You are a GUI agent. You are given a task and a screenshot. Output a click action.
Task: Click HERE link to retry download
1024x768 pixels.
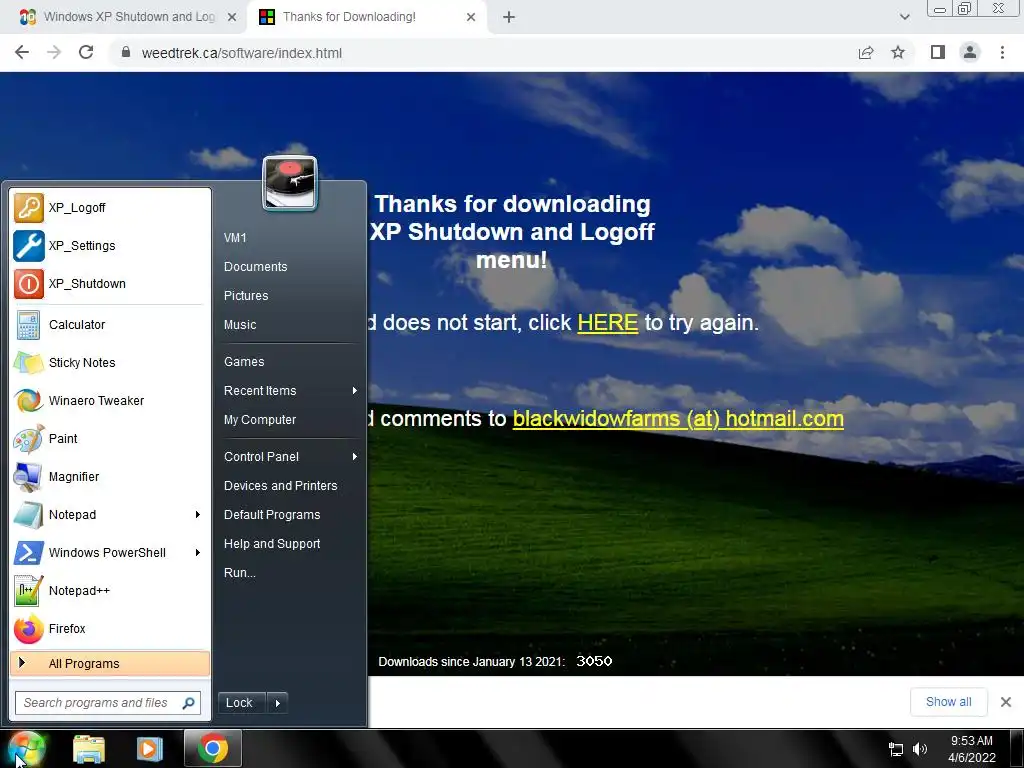click(x=607, y=323)
